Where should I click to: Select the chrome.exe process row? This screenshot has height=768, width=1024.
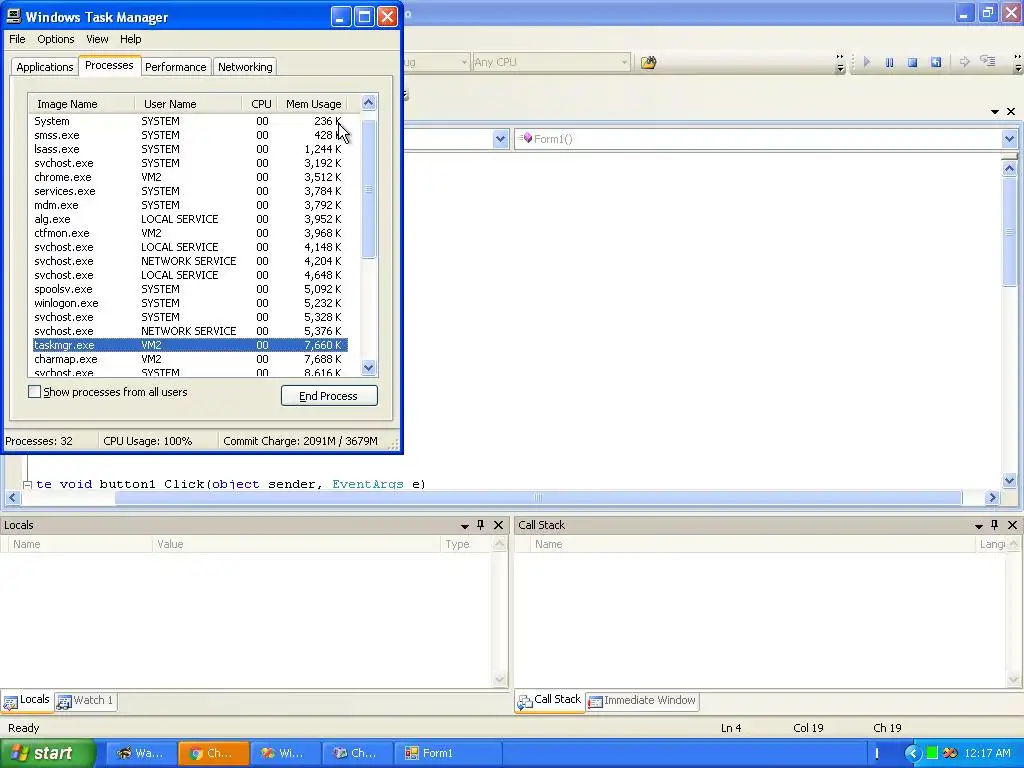click(x=190, y=177)
